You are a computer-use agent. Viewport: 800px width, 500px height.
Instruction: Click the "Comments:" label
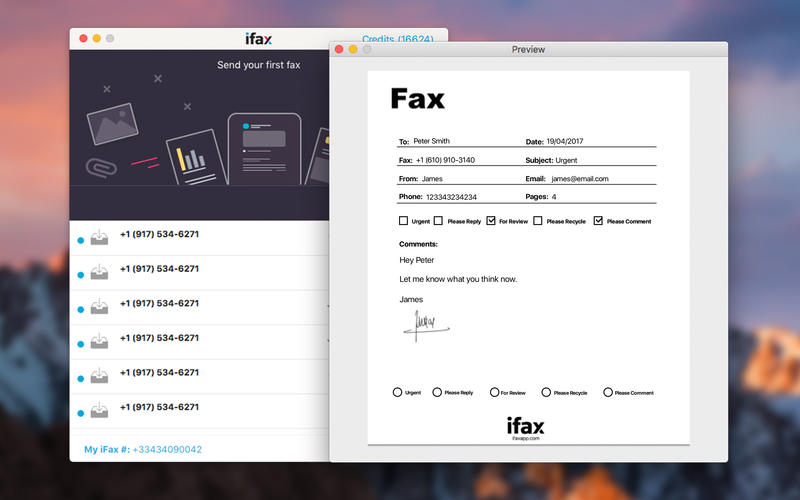(418, 244)
